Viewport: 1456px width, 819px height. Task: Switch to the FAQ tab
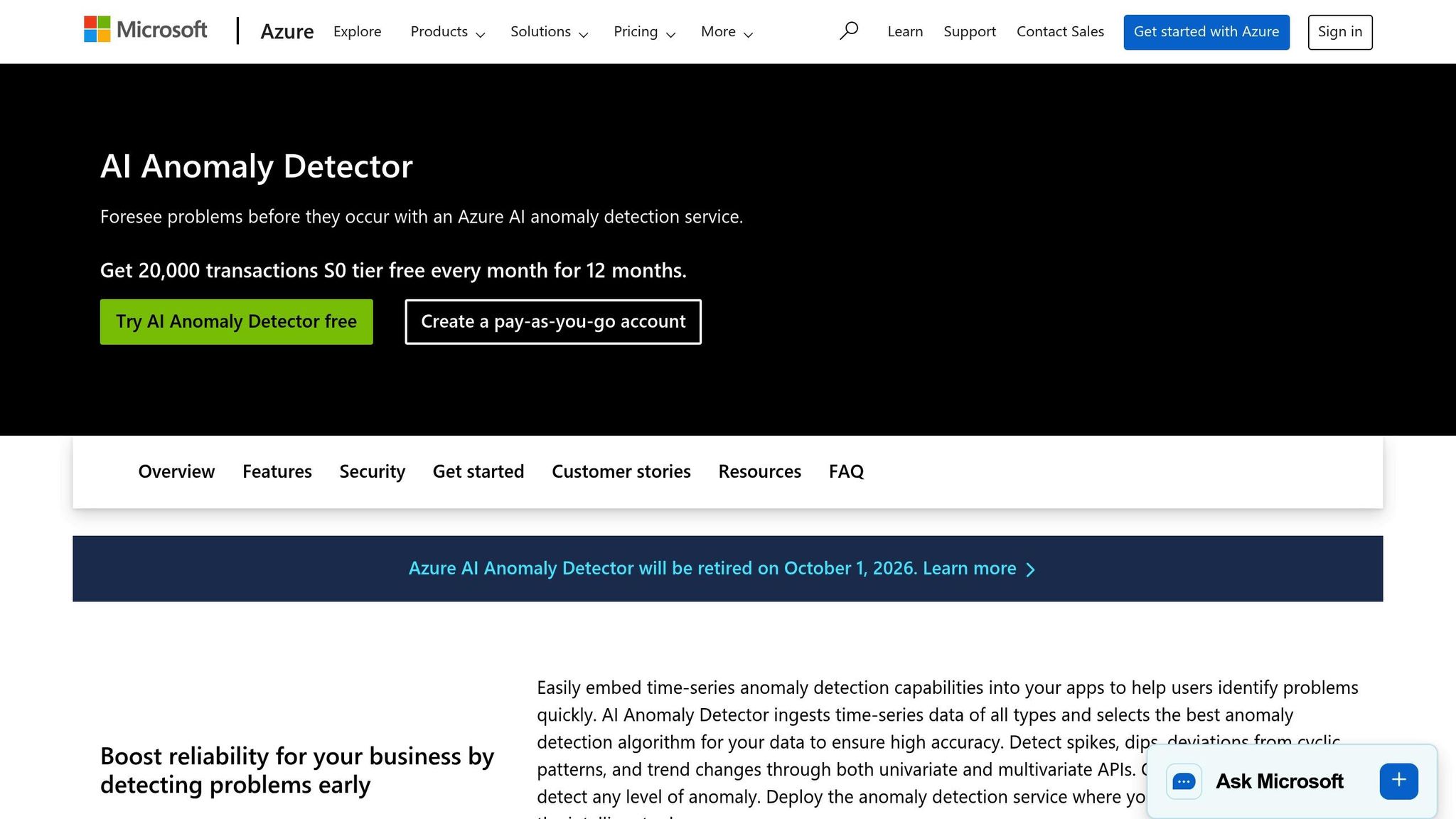pyautogui.click(x=846, y=471)
